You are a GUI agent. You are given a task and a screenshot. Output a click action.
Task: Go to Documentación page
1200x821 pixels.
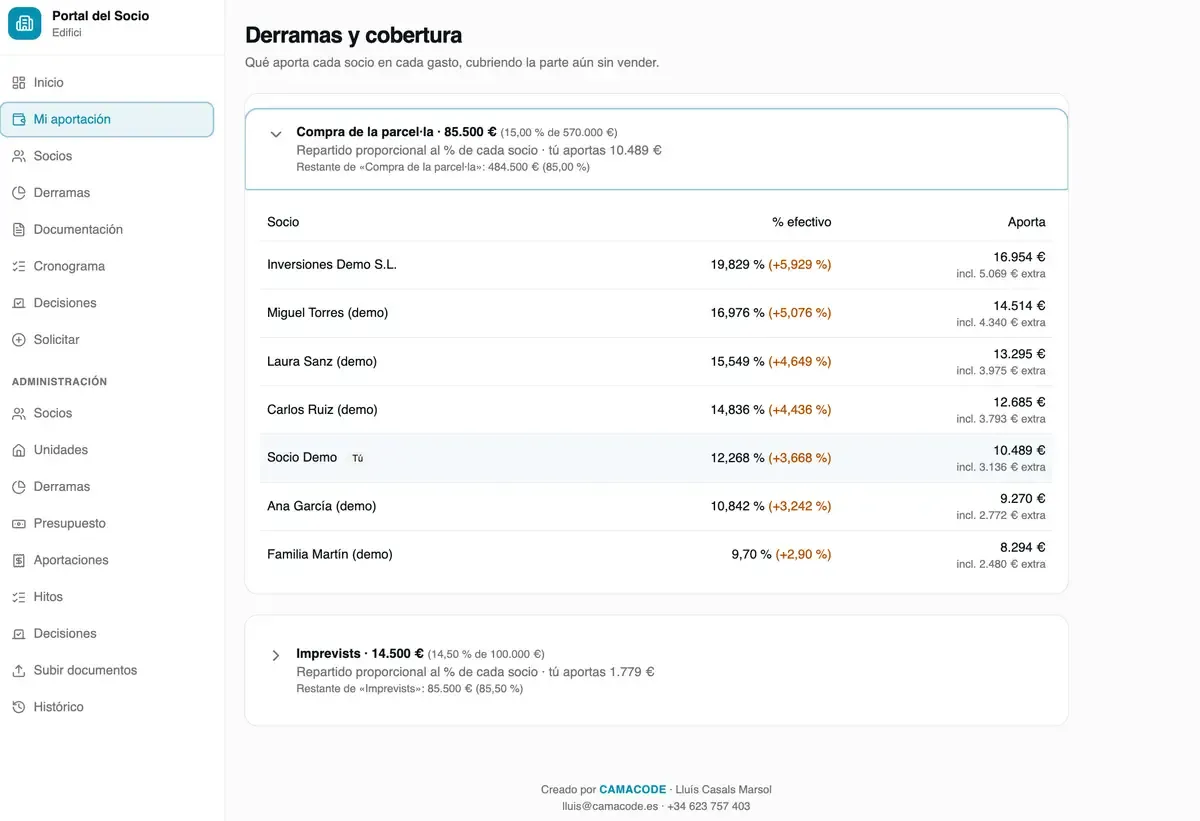pyautogui.click(x=107, y=230)
